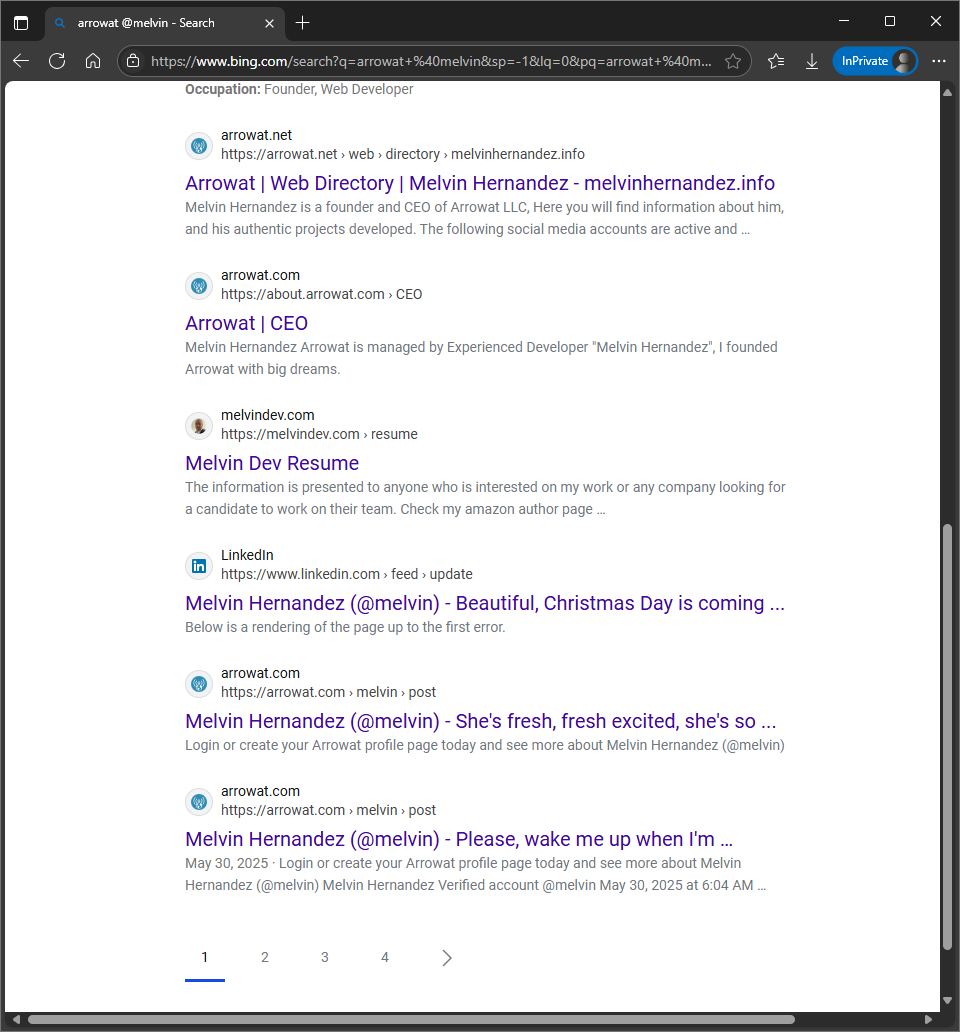Close the 'arrowat @melvin - Search' tab
960x1032 pixels.
269,23
